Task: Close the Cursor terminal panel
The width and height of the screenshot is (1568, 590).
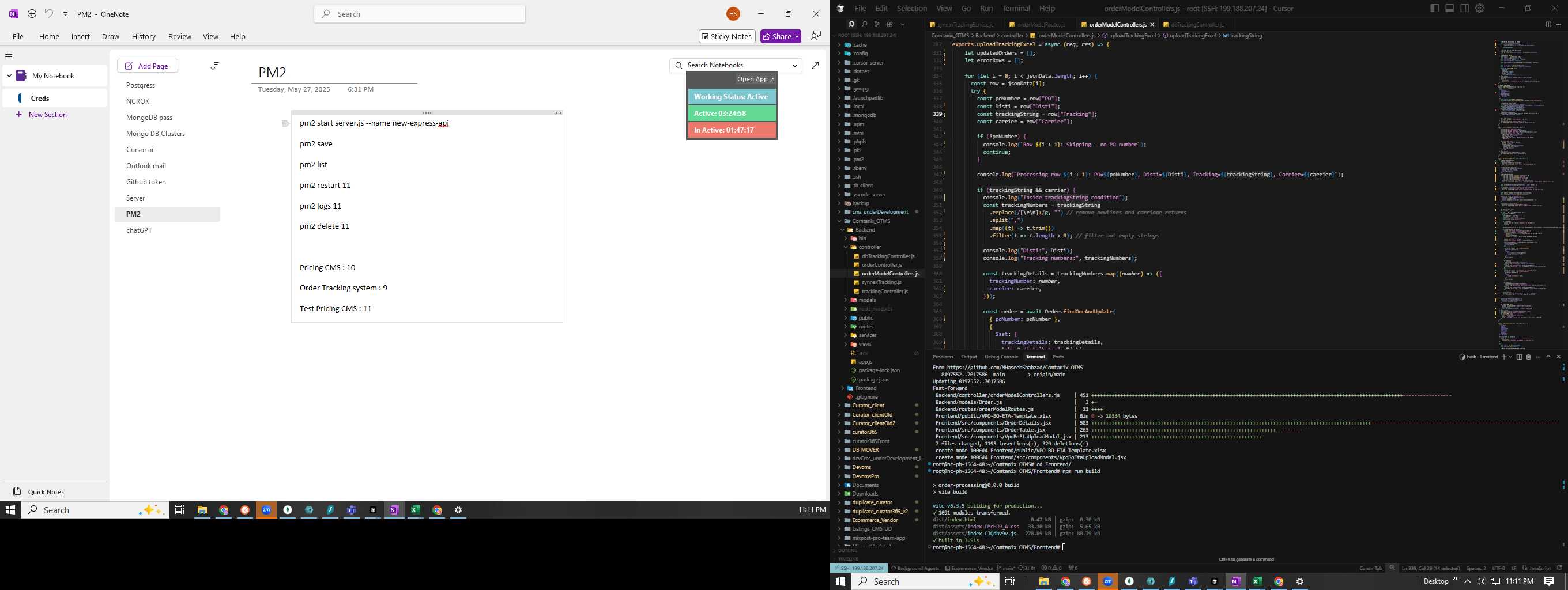Action: pyautogui.click(x=1559, y=357)
